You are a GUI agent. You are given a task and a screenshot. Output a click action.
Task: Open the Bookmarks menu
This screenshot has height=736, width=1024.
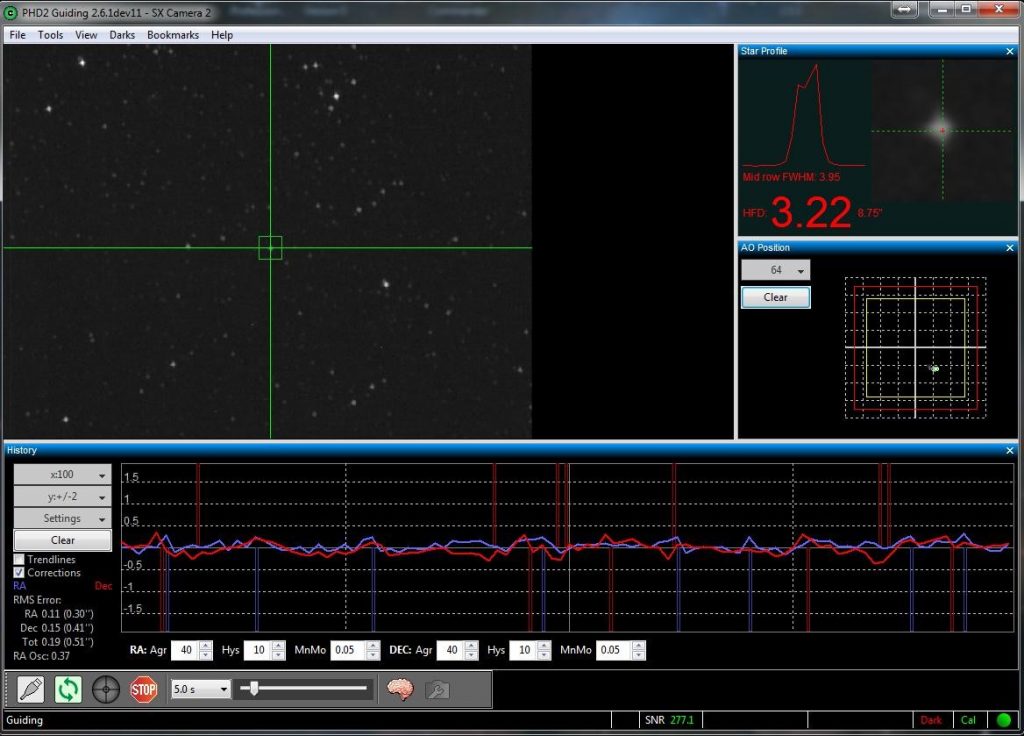(x=172, y=34)
